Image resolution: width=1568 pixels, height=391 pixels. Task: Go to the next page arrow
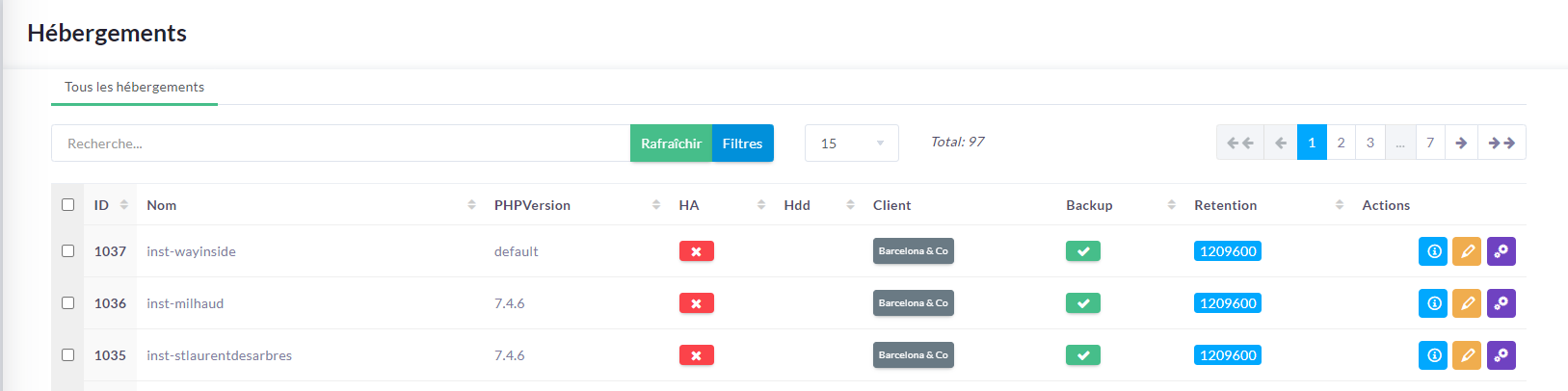click(1461, 143)
